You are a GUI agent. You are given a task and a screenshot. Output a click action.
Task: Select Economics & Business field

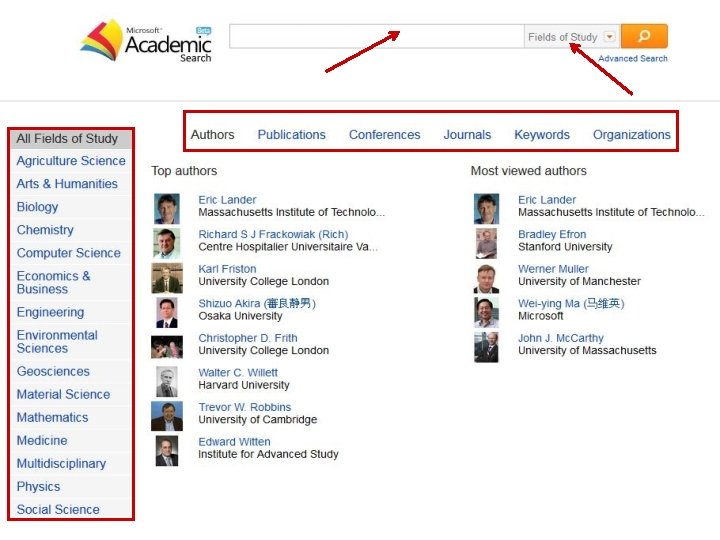(53, 282)
